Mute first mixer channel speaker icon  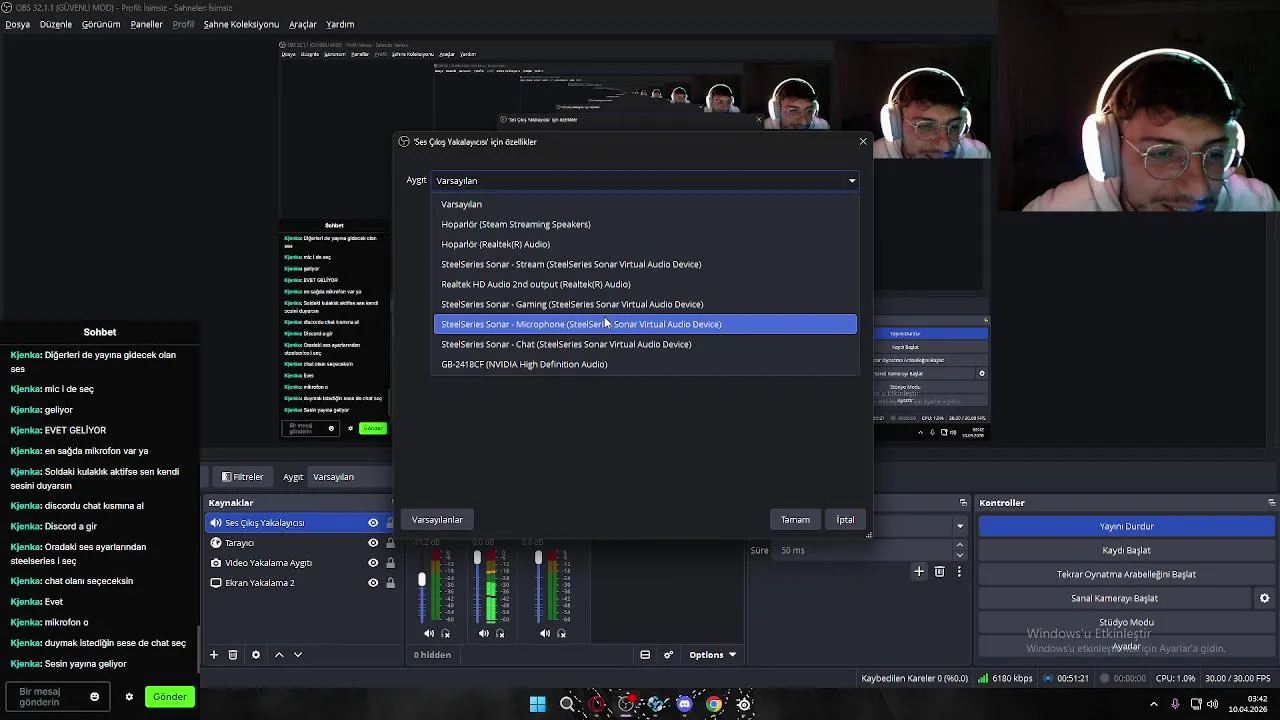(429, 633)
